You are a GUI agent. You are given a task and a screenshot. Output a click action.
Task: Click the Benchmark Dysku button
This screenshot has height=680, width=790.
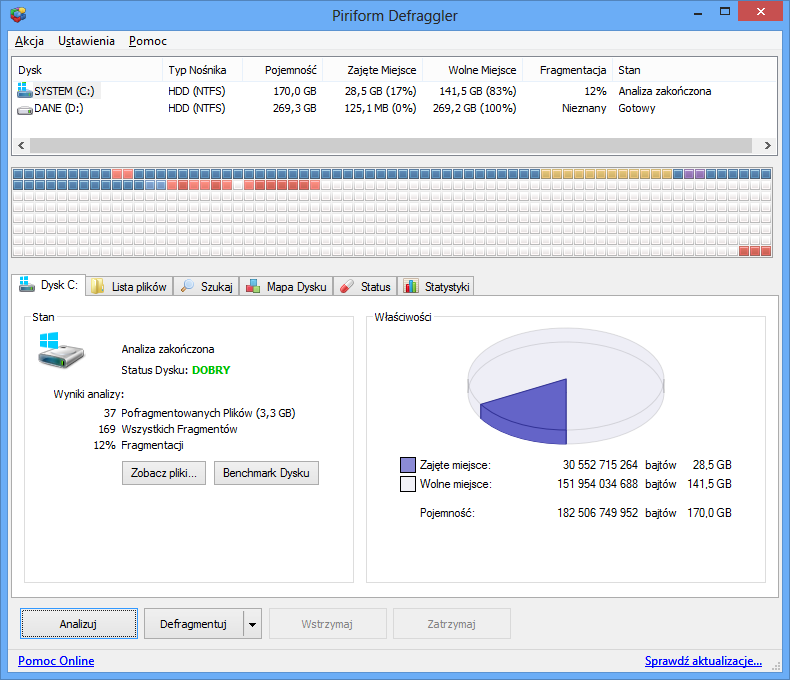266,473
